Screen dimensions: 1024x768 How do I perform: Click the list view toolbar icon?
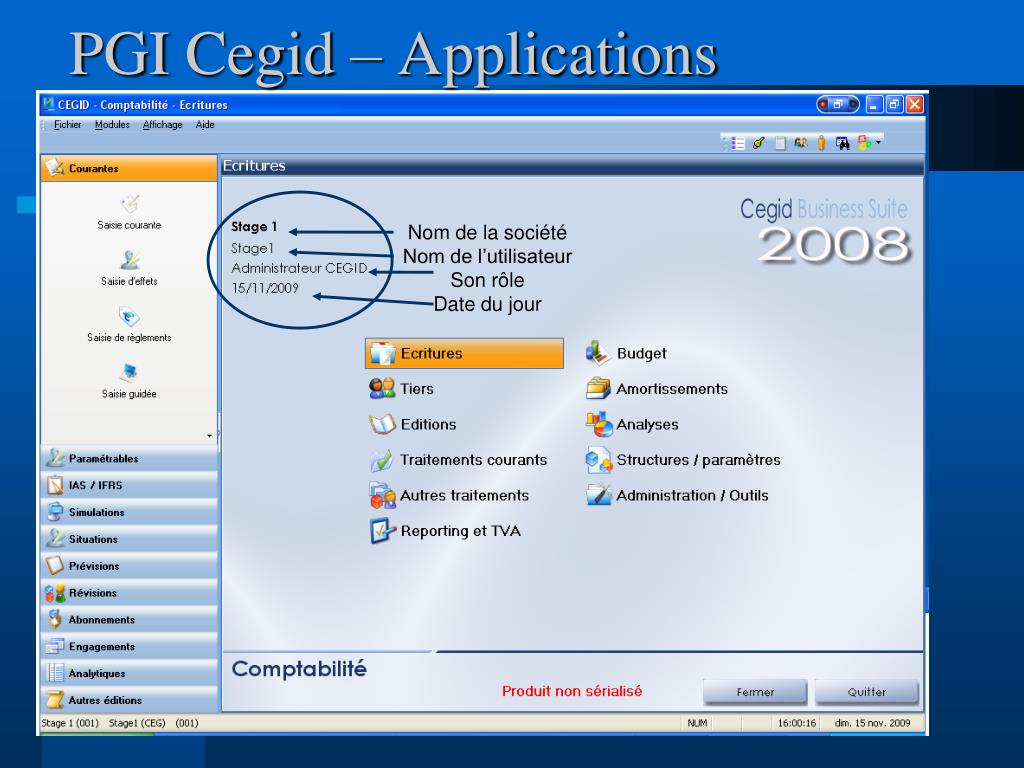coord(739,144)
